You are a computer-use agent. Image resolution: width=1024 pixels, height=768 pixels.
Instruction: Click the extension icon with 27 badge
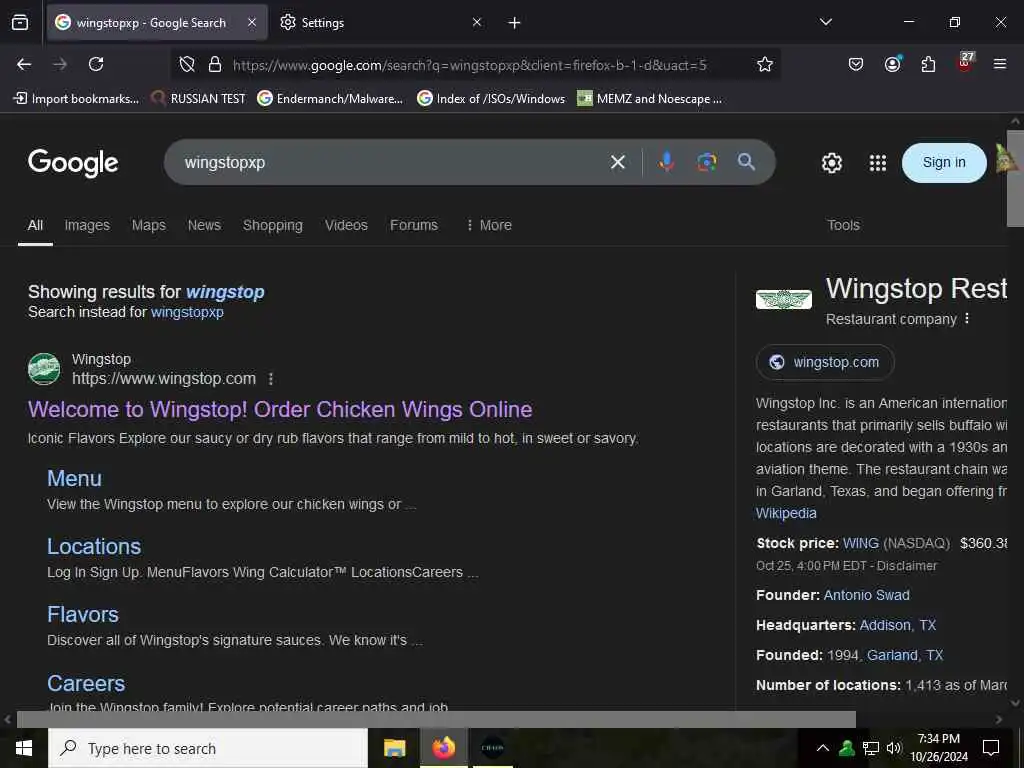tap(965, 63)
